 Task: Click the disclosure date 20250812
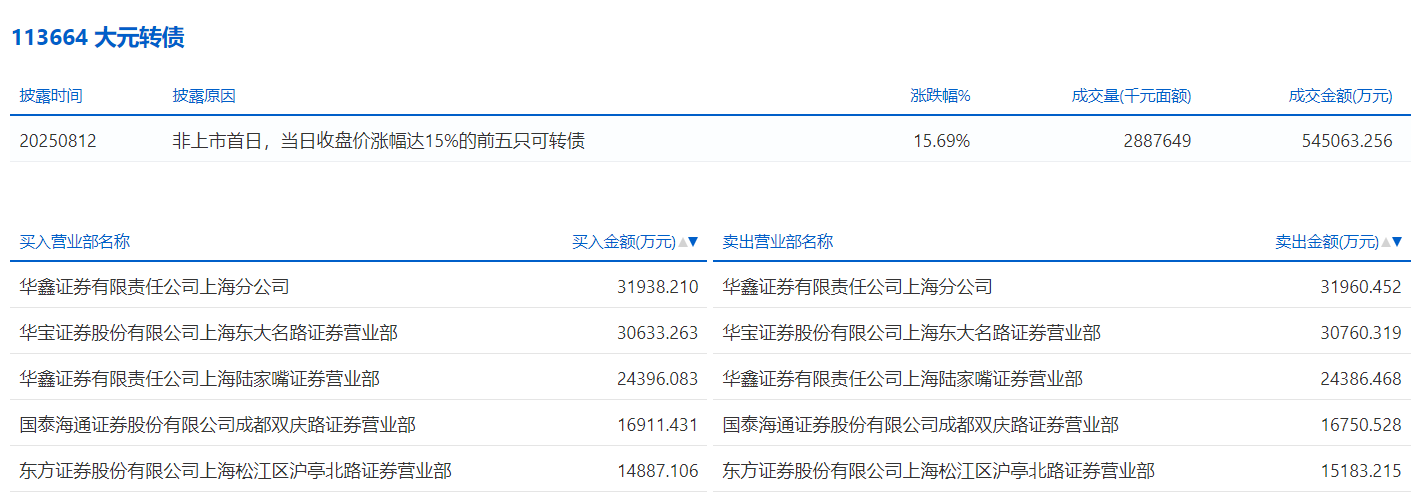pyautogui.click(x=58, y=141)
